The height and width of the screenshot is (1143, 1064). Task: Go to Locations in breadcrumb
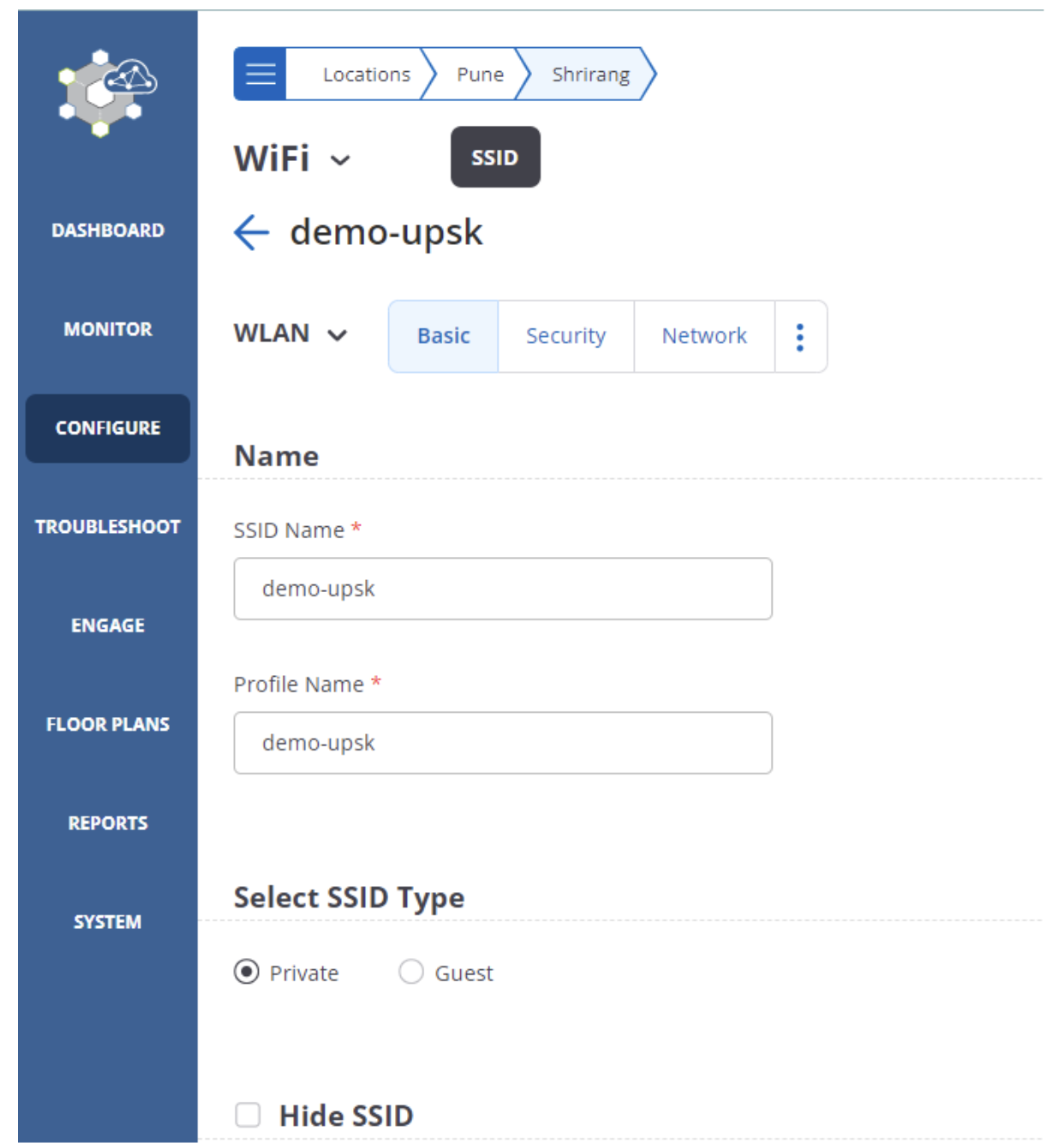pos(366,75)
